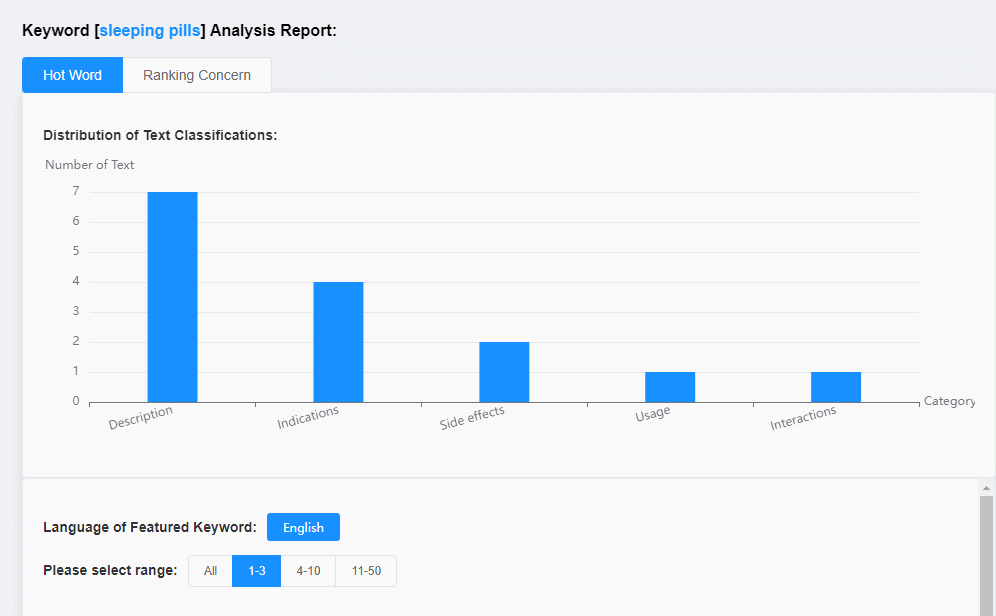Select English as featured keyword language

pyautogui.click(x=303, y=527)
